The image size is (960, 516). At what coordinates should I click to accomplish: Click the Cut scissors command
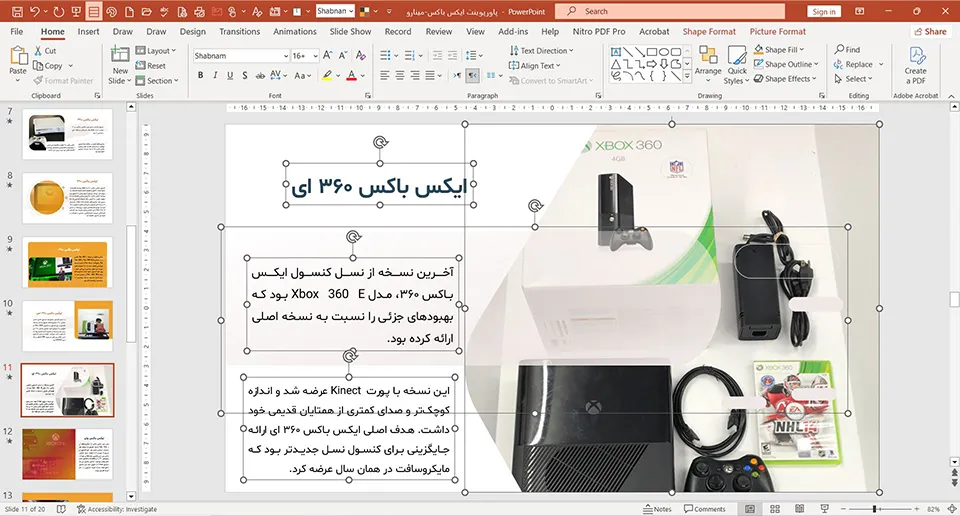coord(45,51)
